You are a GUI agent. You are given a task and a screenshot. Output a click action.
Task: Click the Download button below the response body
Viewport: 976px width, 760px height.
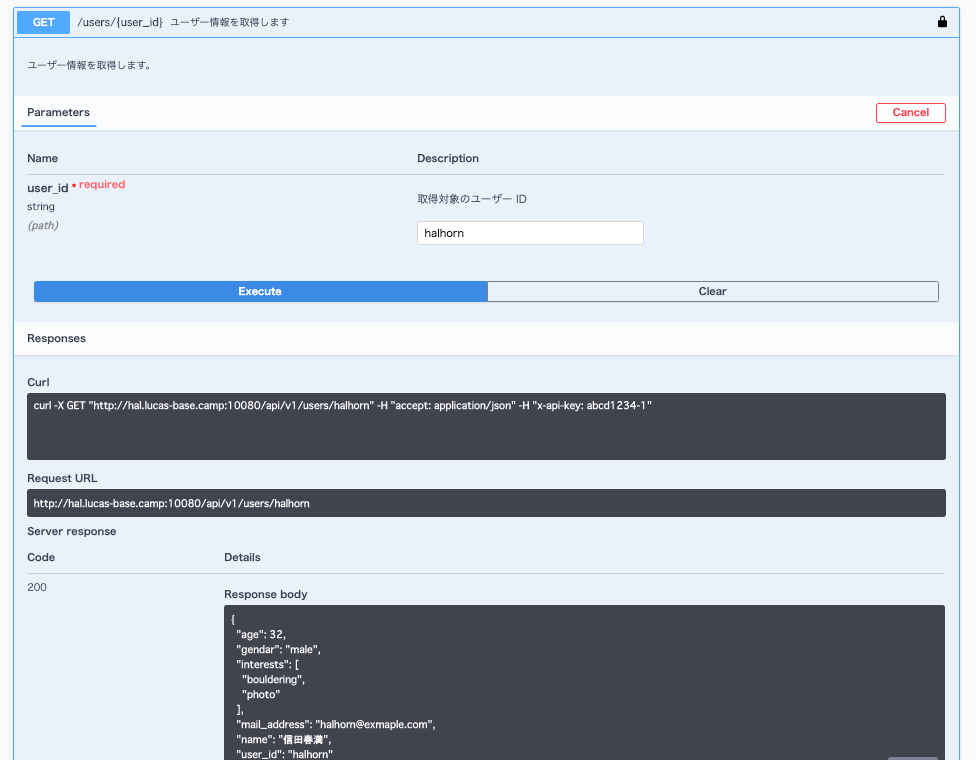[913, 756]
